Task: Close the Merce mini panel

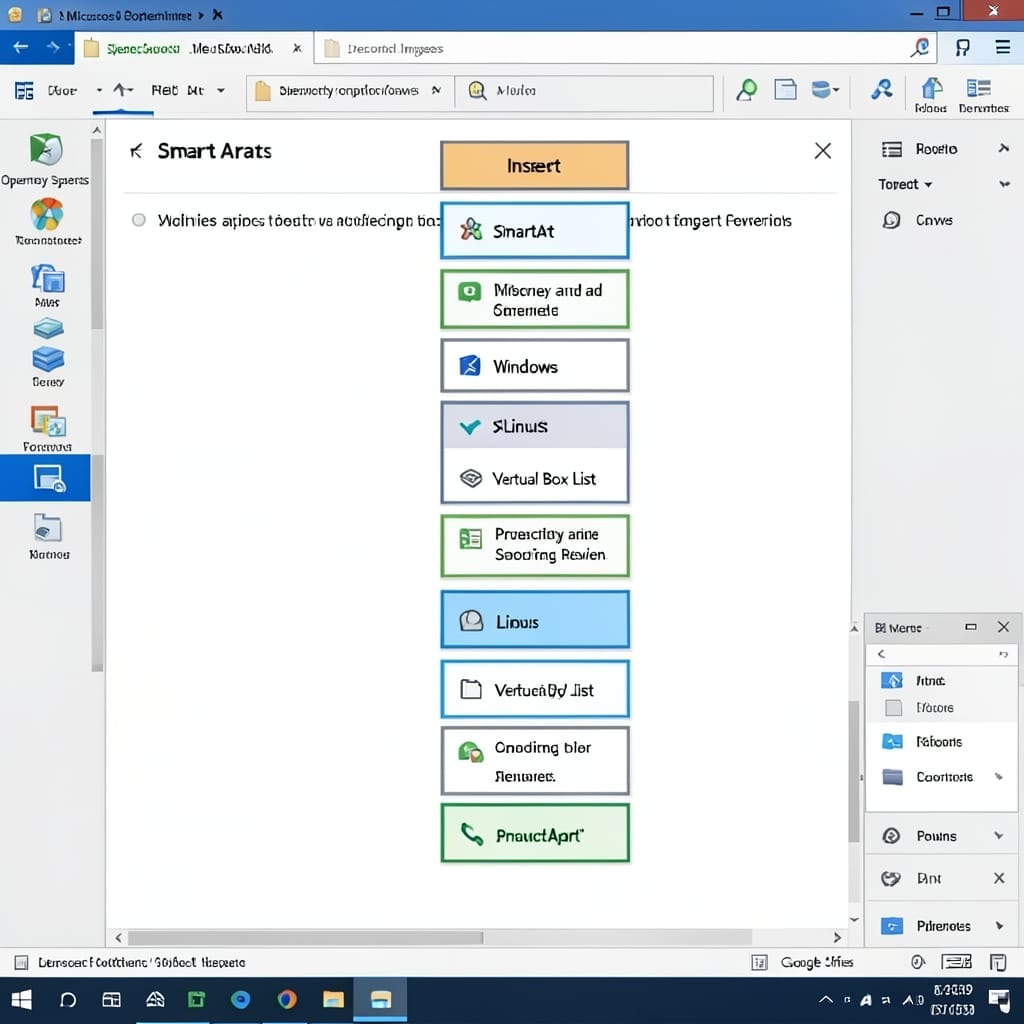Action: (x=1004, y=627)
